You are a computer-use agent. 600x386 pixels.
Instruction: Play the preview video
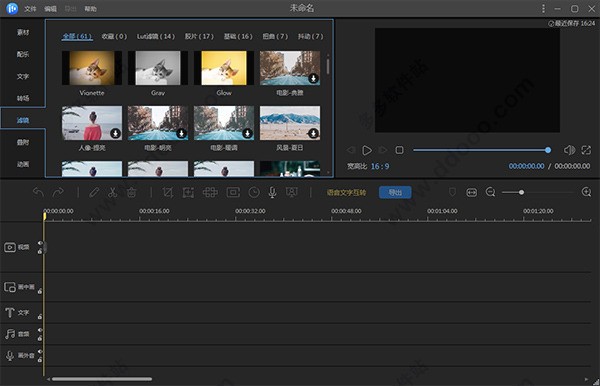(367, 150)
